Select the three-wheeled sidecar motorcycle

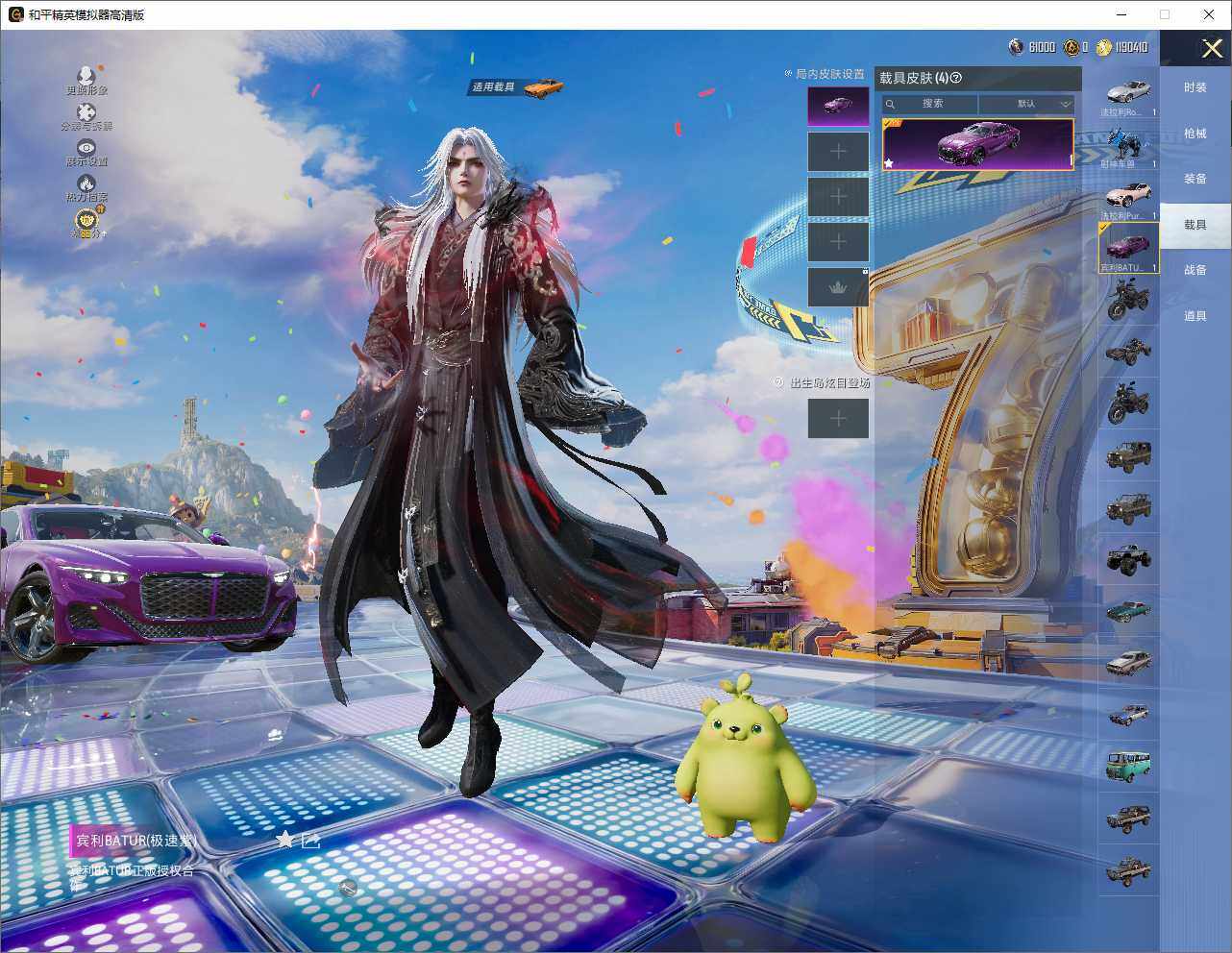pos(1128,352)
